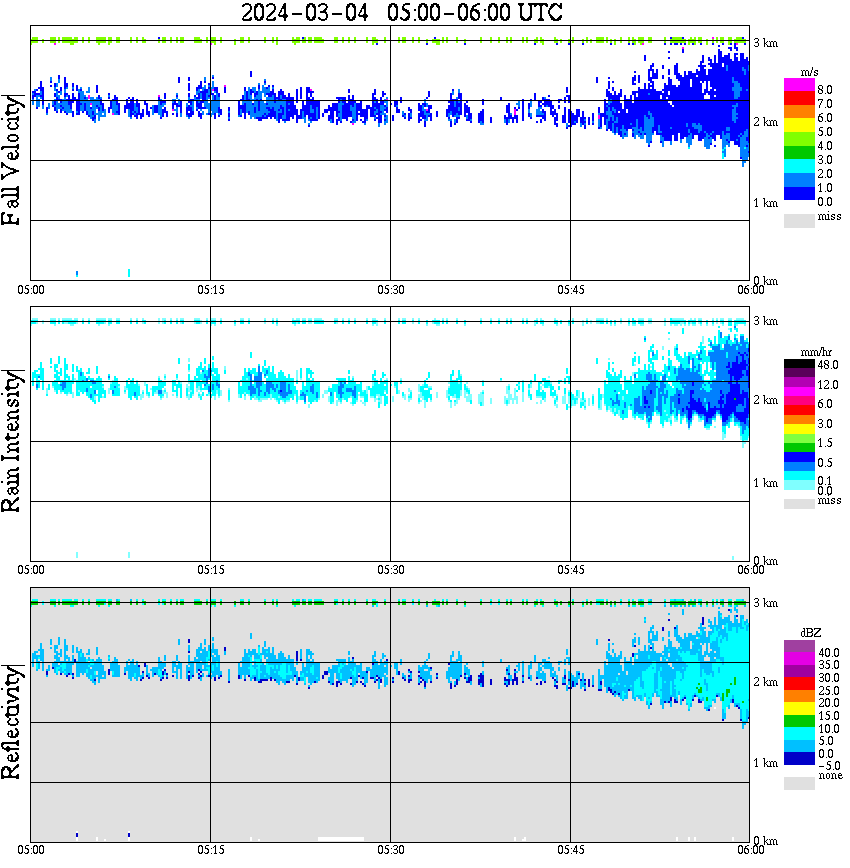Select the 40.0 dBZ legend swatch

(x=799, y=647)
